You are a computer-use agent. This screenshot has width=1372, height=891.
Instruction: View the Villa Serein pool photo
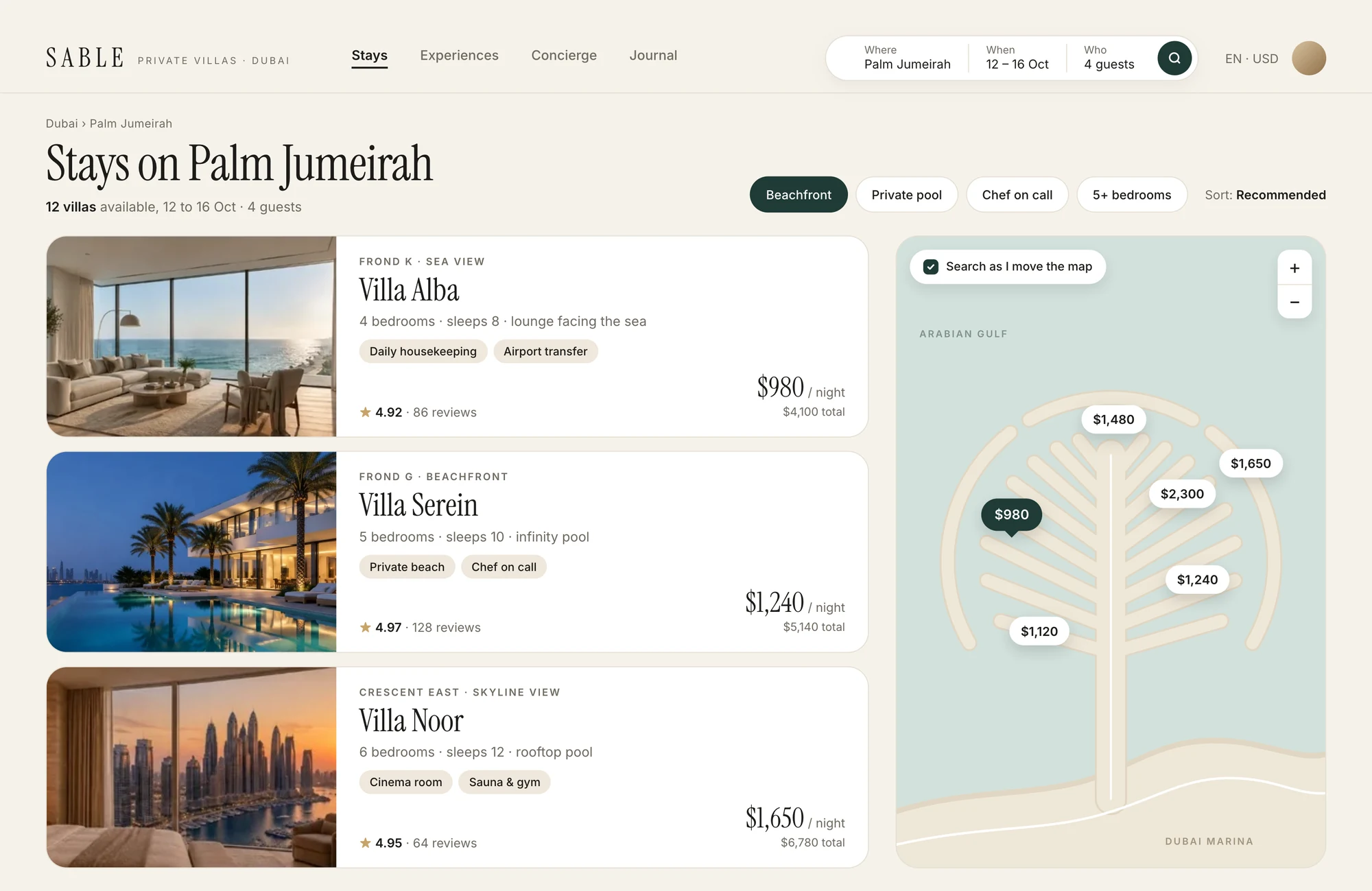191,551
